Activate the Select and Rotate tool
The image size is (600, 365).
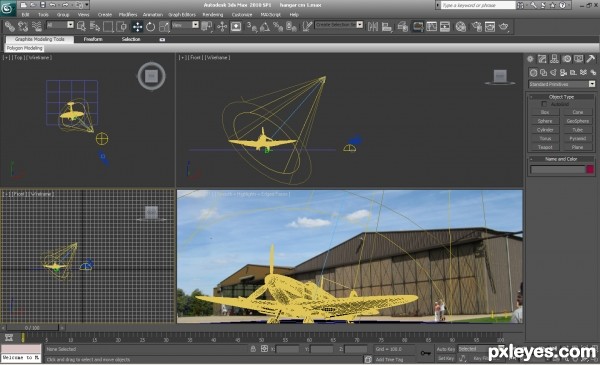coord(150,26)
